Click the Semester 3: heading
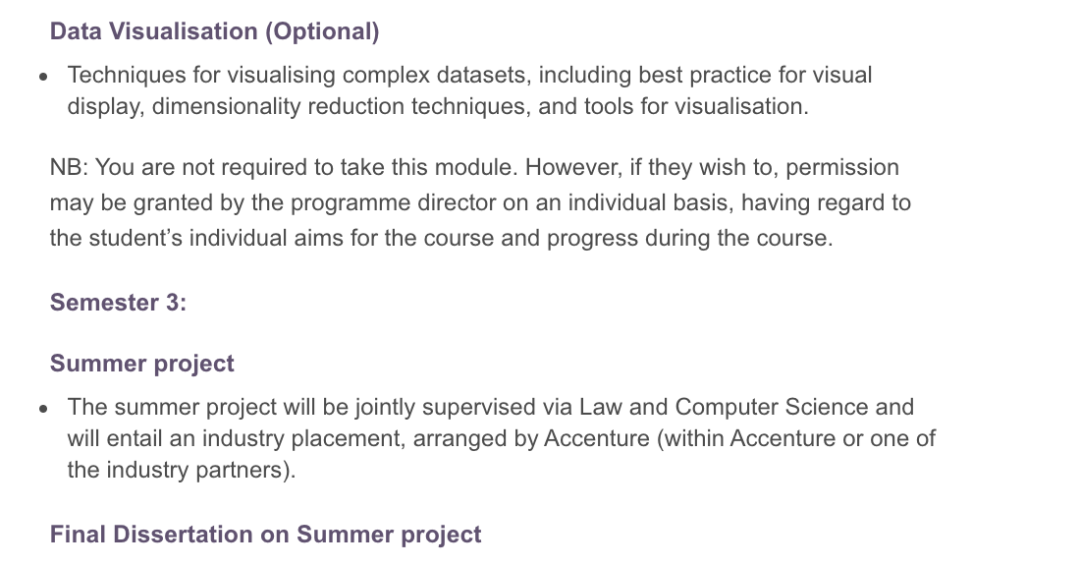Image resolution: width=1080 pixels, height=566 pixels. 118,303
